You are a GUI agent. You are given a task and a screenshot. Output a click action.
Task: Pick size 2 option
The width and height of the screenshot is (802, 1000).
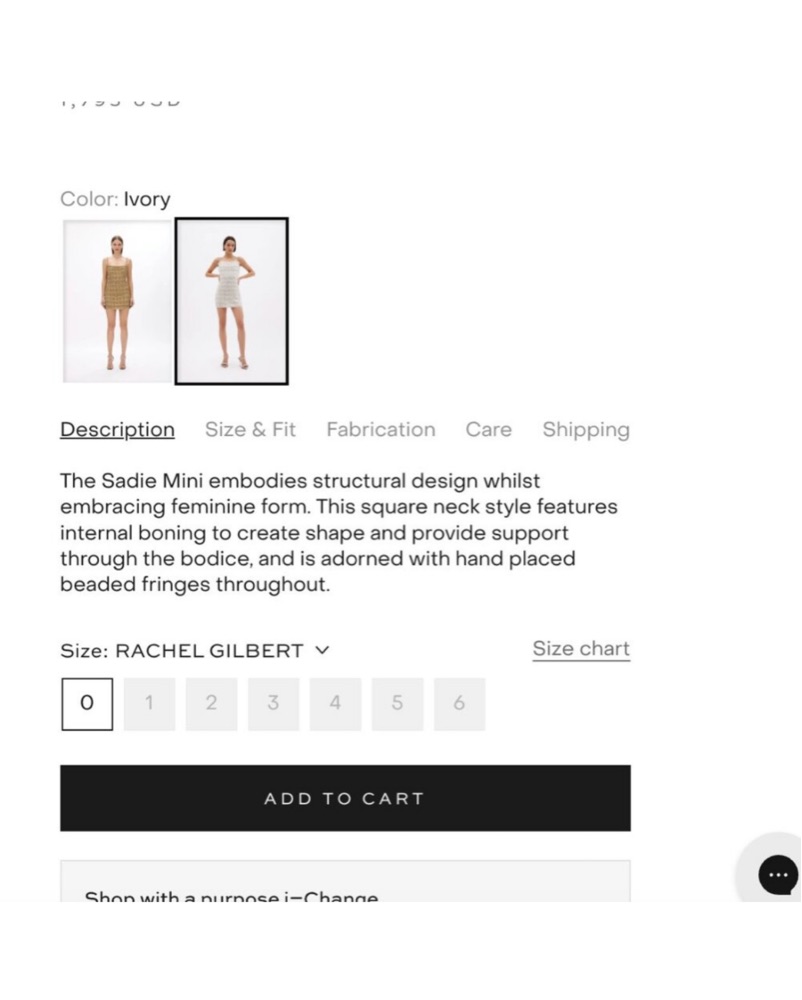pyautogui.click(x=211, y=703)
